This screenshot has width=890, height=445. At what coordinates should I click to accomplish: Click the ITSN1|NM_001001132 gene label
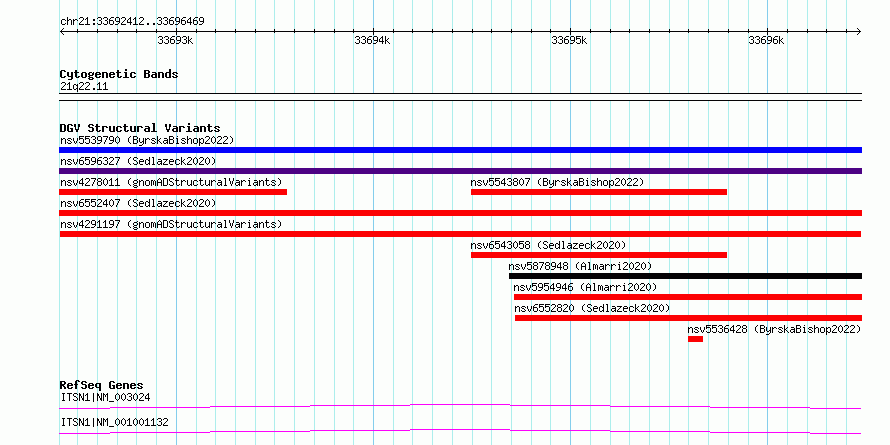[114, 423]
